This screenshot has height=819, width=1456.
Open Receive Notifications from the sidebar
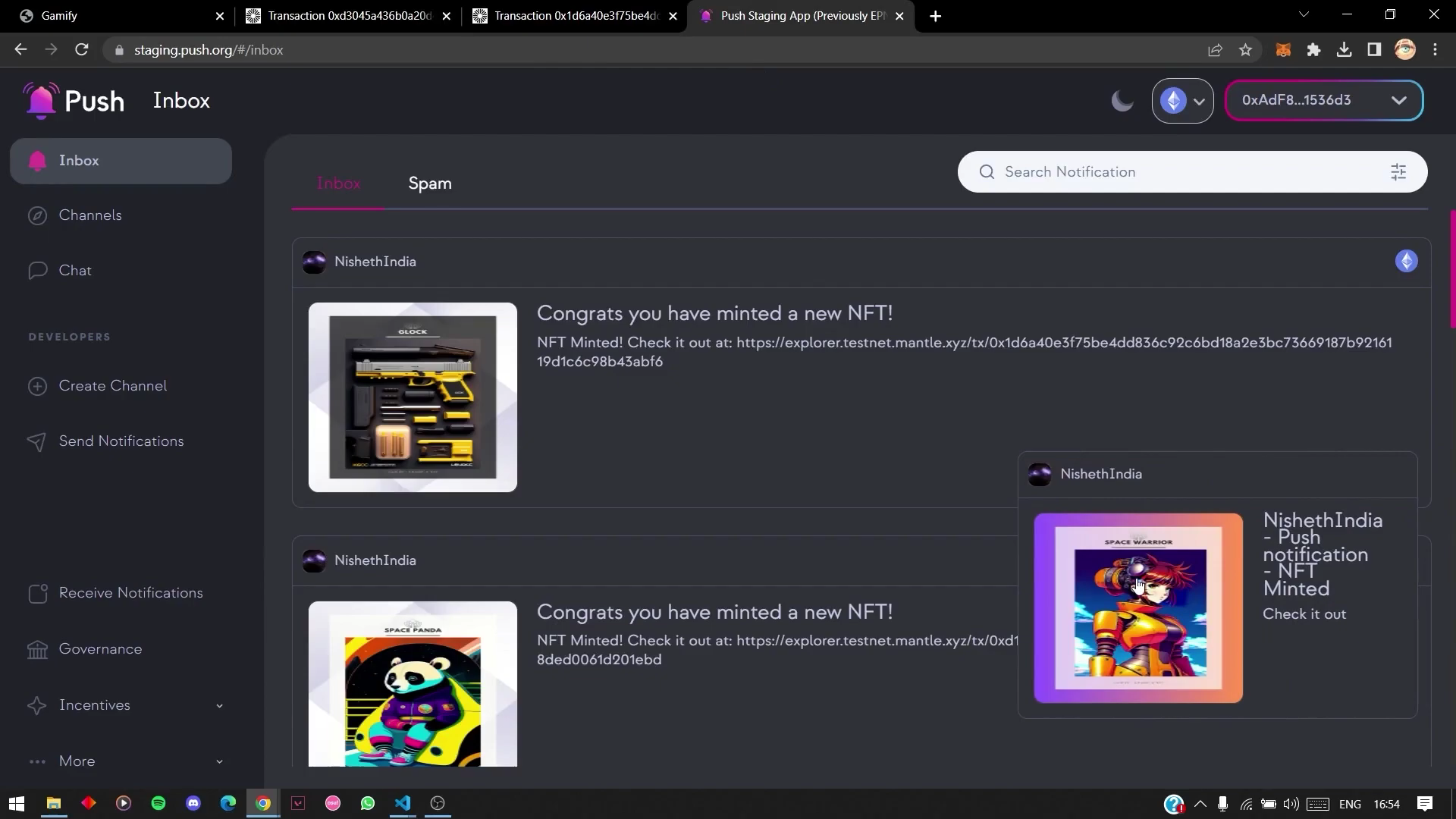point(130,592)
